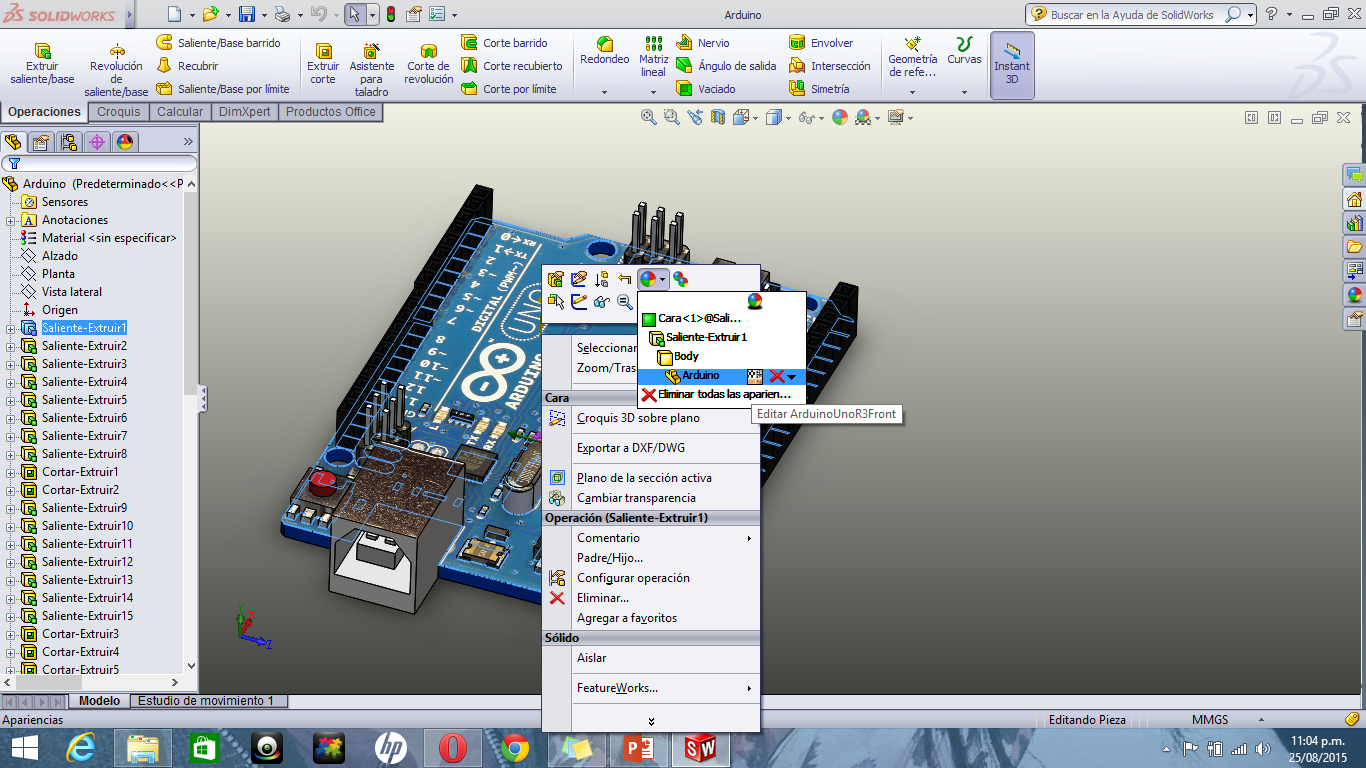The height and width of the screenshot is (768, 1366).
Task: Click Edit Feature icon in context toolbar
Action: [x=556, y=279]
